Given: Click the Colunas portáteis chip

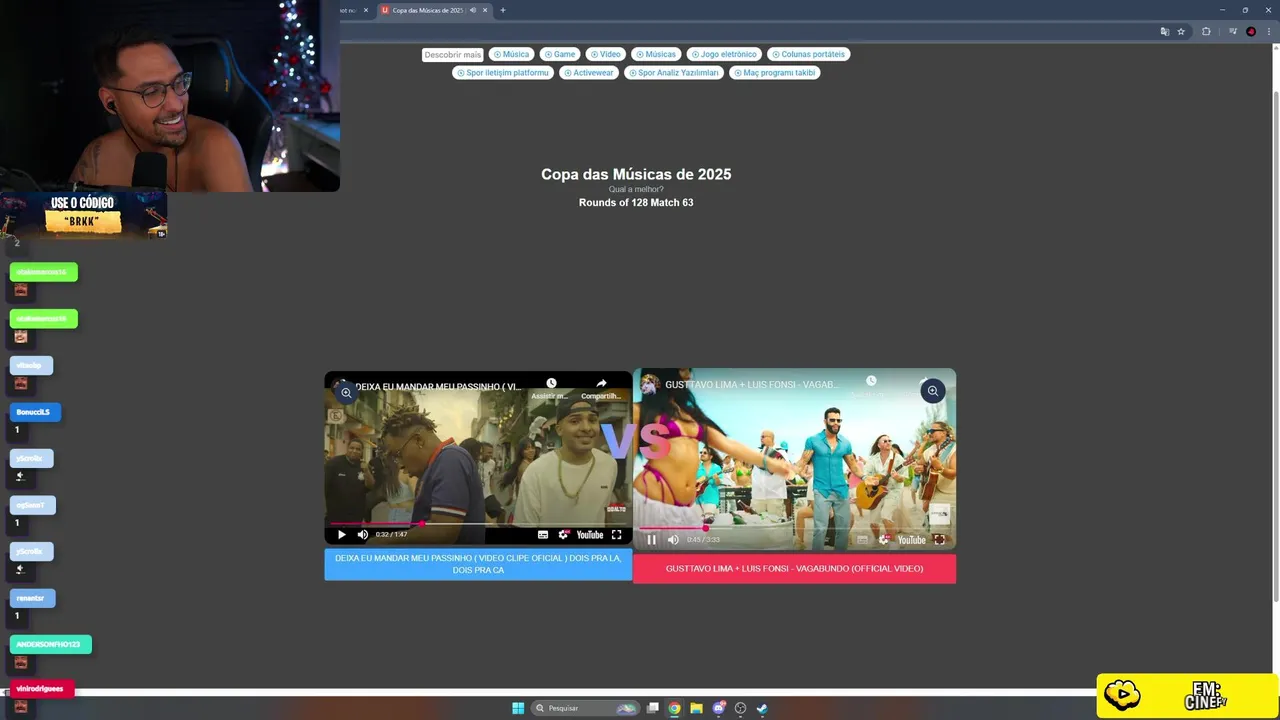Looking at the screenshot, I should click(808, 54).
